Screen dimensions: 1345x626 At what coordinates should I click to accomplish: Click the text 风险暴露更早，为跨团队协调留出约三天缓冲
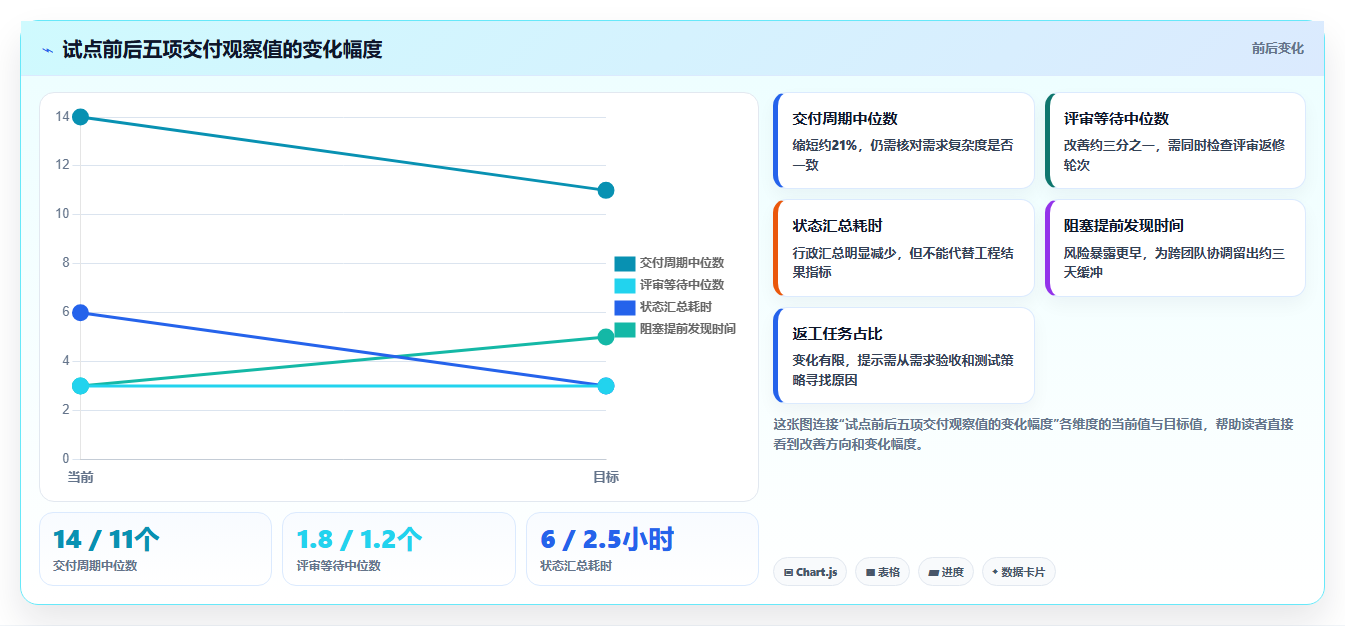tap(1174, 262)
